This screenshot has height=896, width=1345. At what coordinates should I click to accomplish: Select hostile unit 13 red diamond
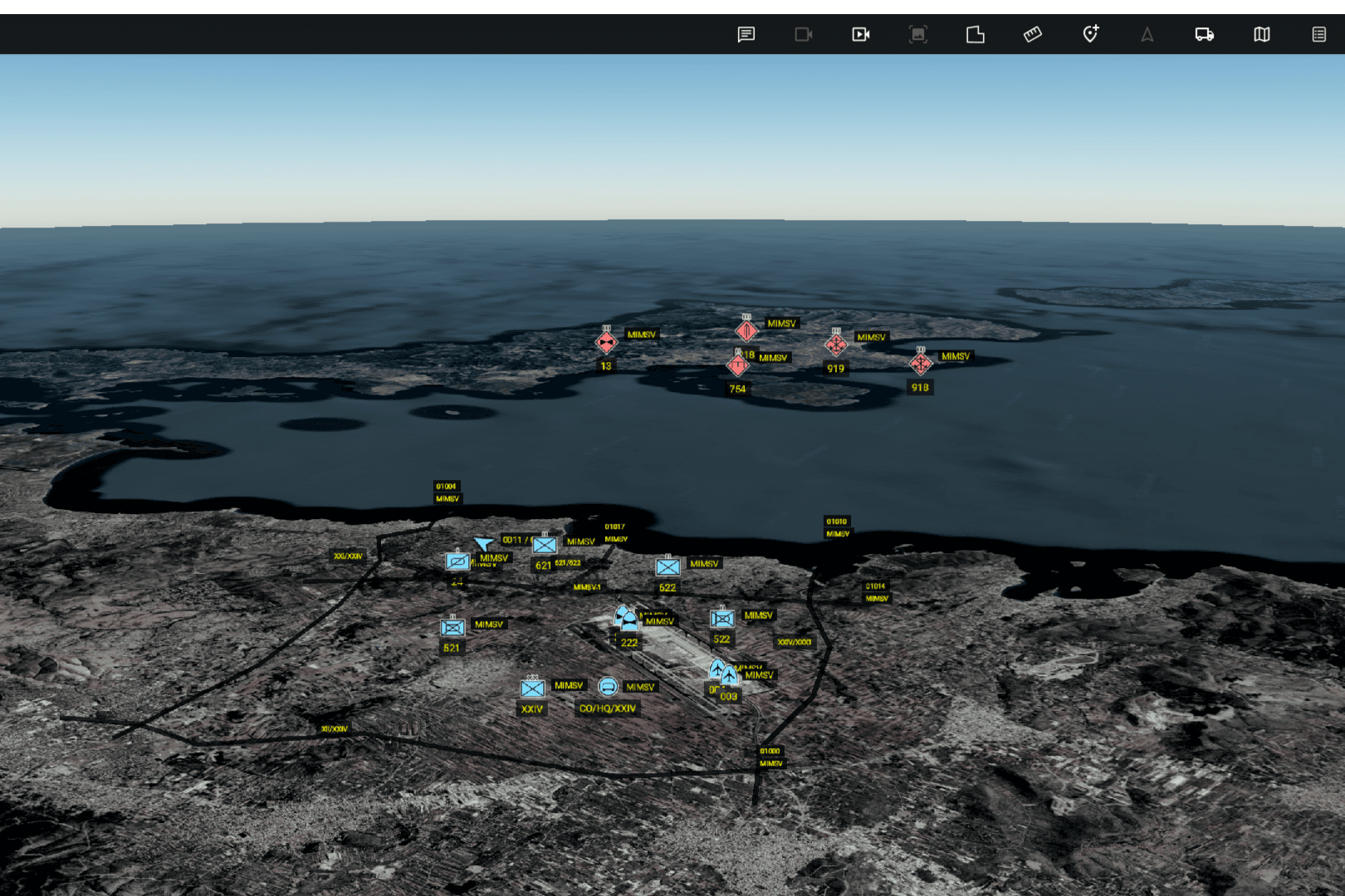click(x=607, y=342)
